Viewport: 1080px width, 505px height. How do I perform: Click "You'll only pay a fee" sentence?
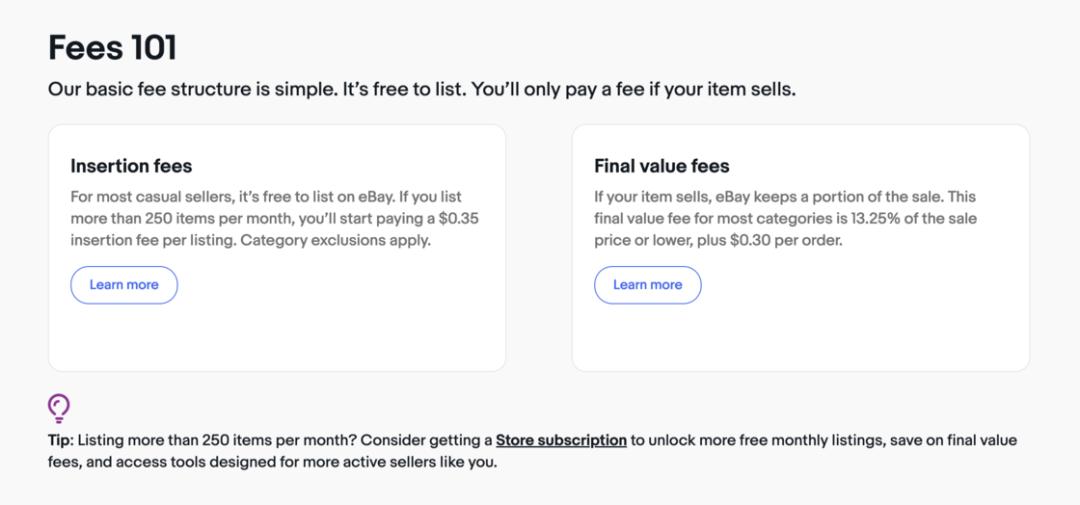pyautogui.click(x=634, y=90)
